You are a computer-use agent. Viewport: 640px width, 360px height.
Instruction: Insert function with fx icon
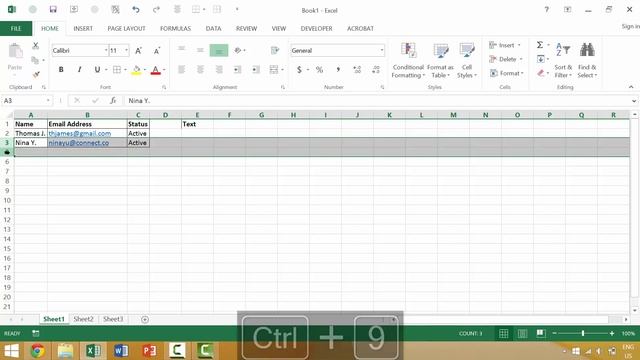tap(113, 100)
